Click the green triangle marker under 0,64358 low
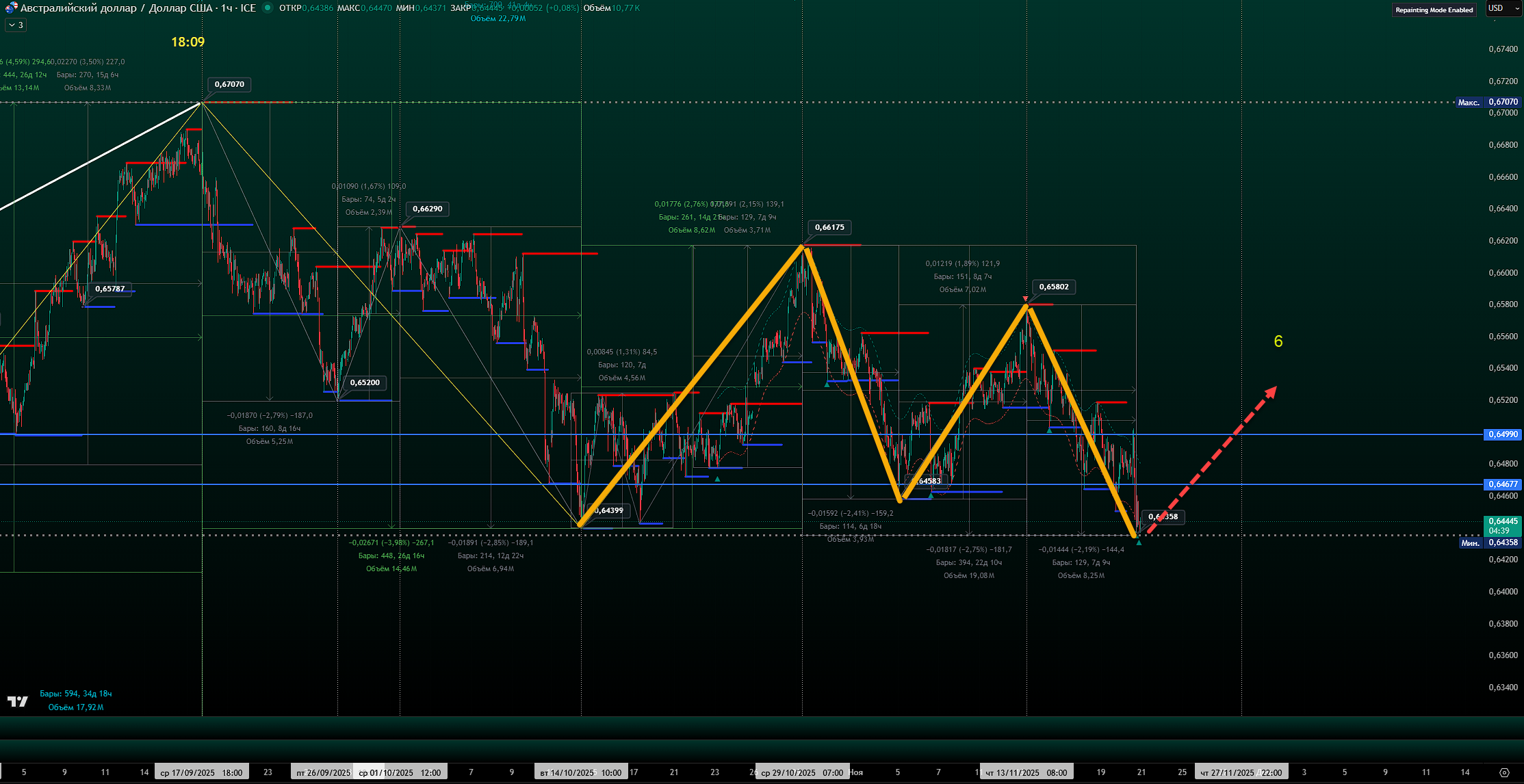The height and width of the screenshot is (784, 1524). pyautogui.click(x=1139, y=543)
